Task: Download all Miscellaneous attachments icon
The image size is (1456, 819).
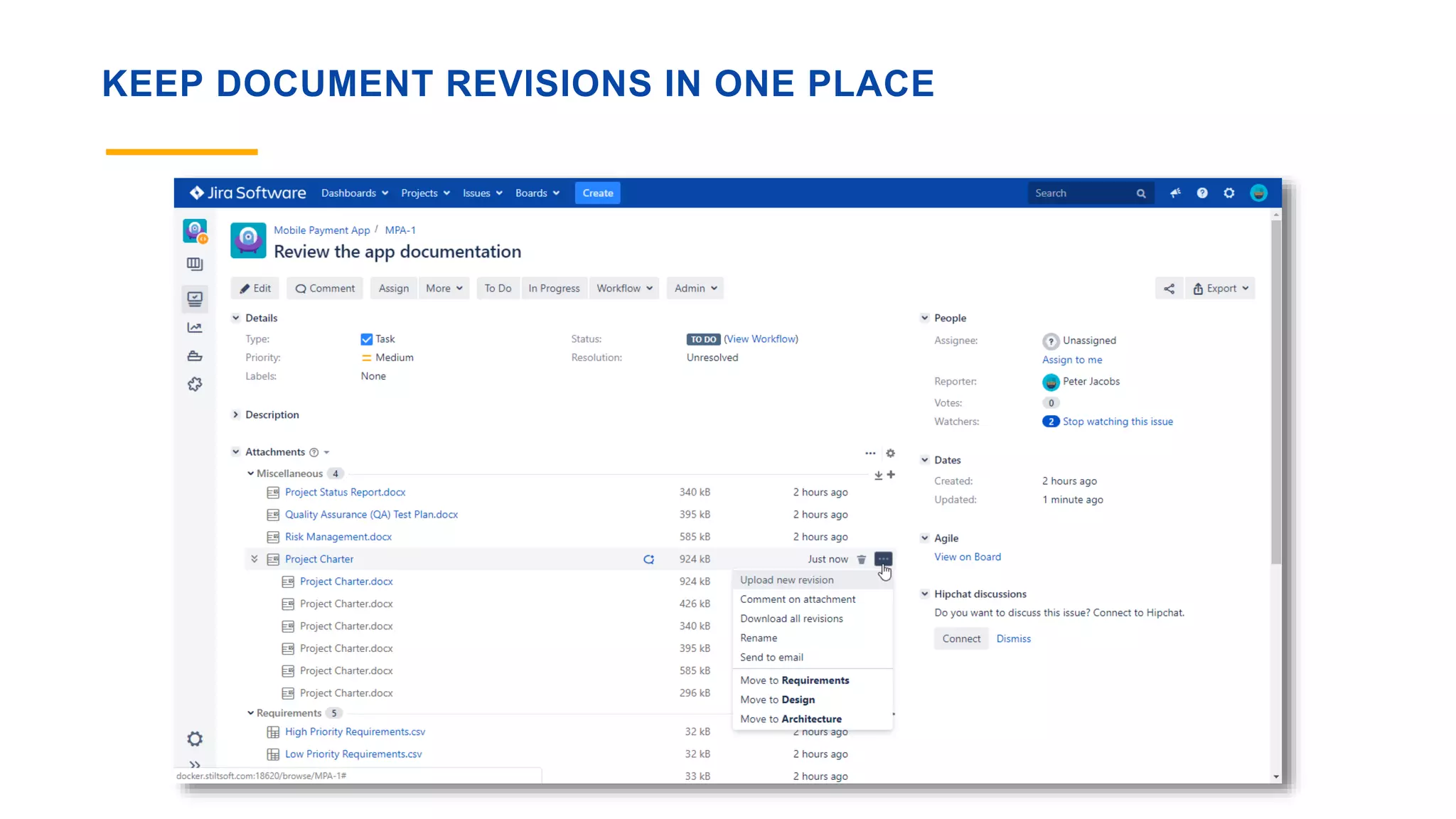Action: (879, 475)
